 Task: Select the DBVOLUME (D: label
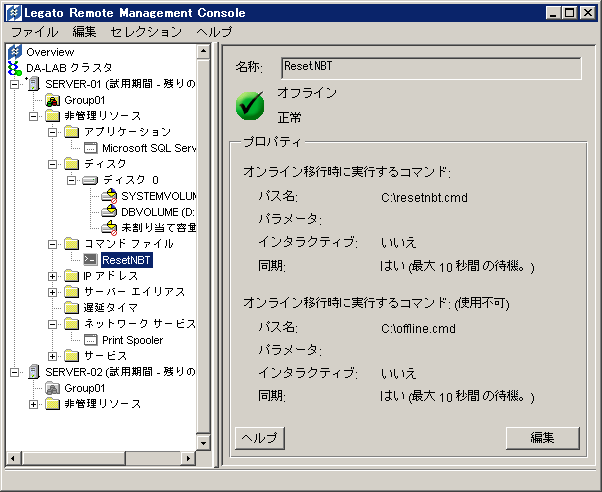pyautogui.click(x=158, y=212)
